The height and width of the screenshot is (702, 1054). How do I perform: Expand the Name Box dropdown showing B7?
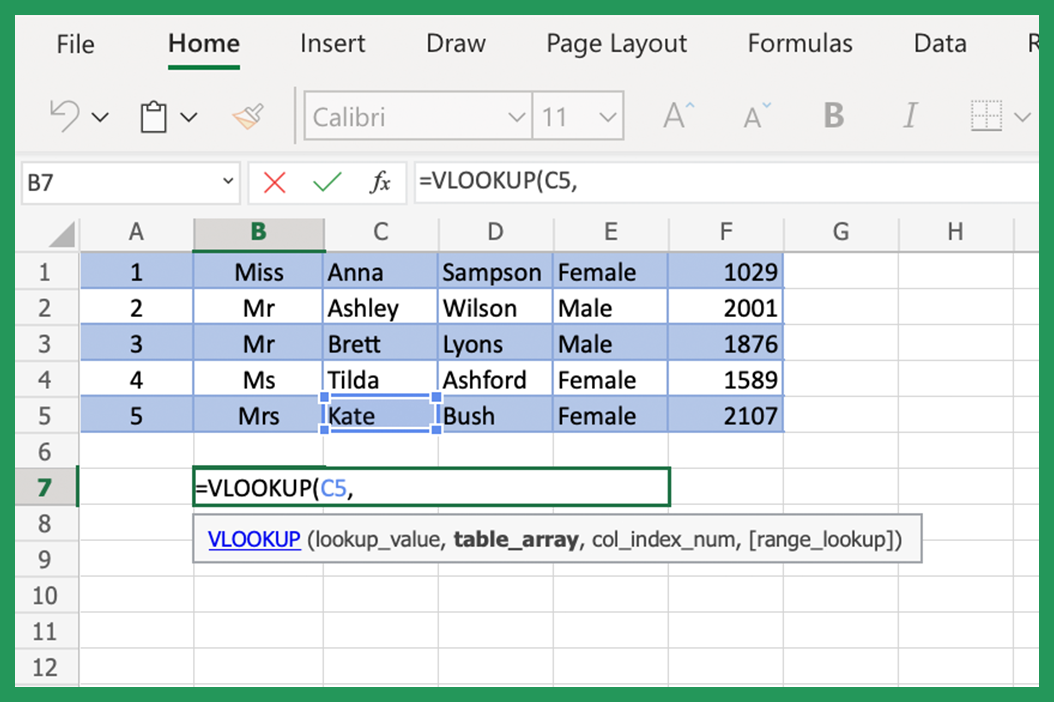point(229,182)
